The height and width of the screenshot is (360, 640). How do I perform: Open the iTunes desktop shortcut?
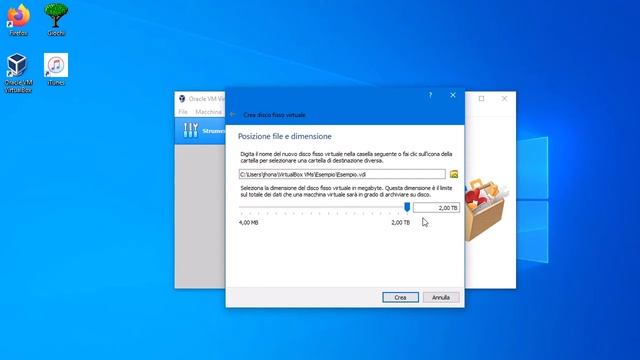point(56,69)
